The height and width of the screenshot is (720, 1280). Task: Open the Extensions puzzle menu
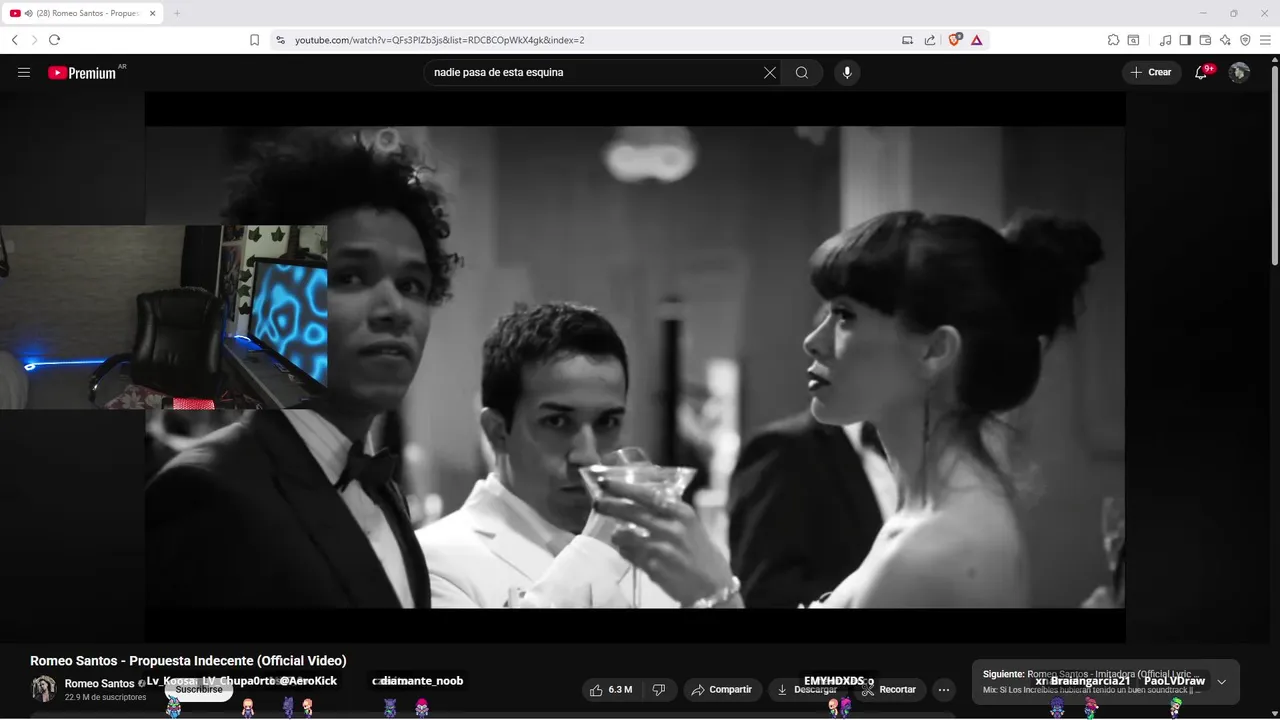[1113, 40]
